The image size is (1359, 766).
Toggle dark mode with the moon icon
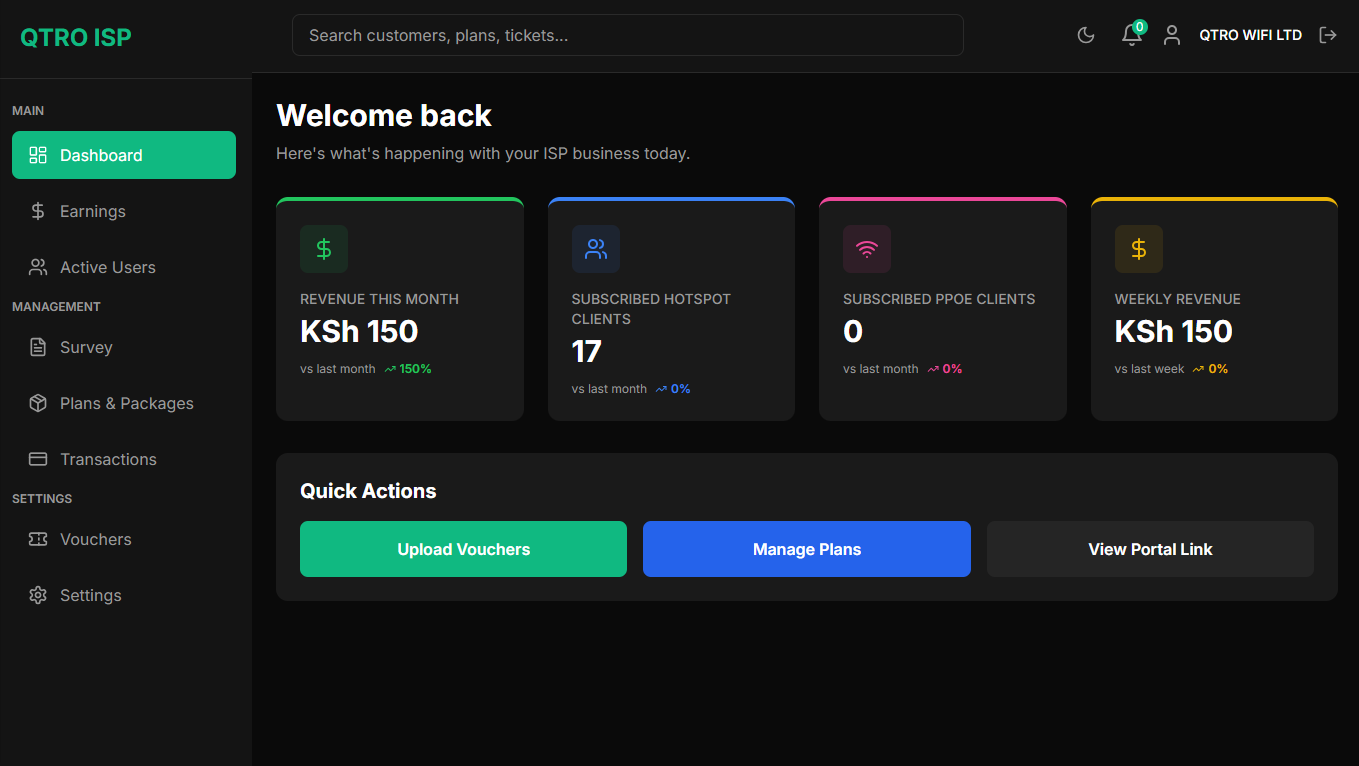click(x=1085, y=35)
